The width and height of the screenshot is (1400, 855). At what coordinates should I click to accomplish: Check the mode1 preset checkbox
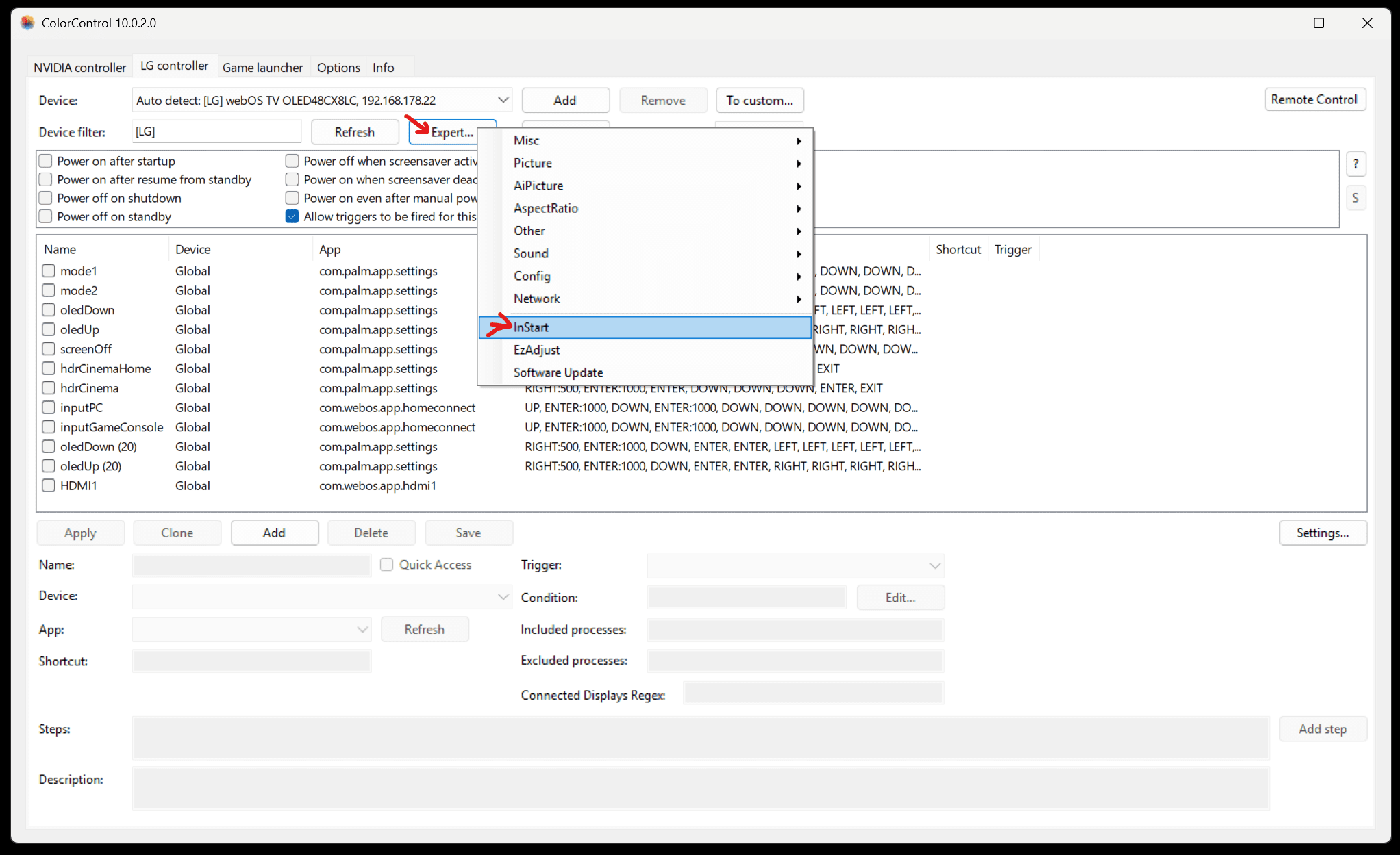tap(49, 271)
